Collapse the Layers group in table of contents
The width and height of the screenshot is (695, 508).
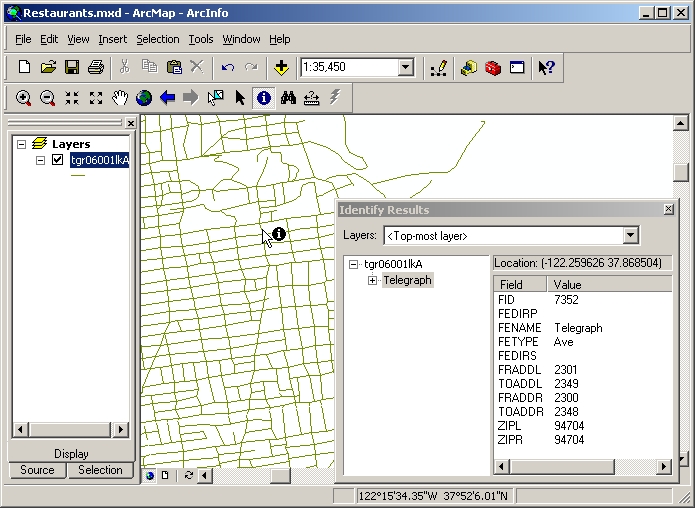click(x=22, y=144)
